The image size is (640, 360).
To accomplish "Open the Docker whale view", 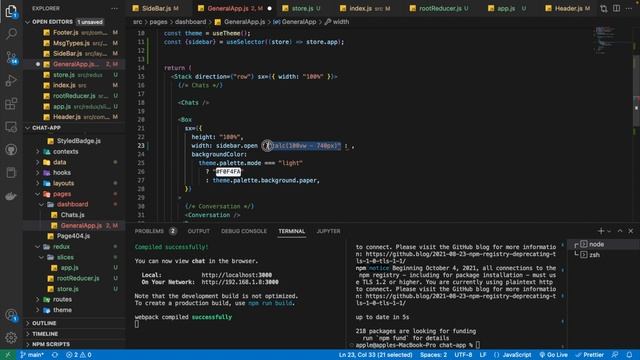I will coord(11,196).
